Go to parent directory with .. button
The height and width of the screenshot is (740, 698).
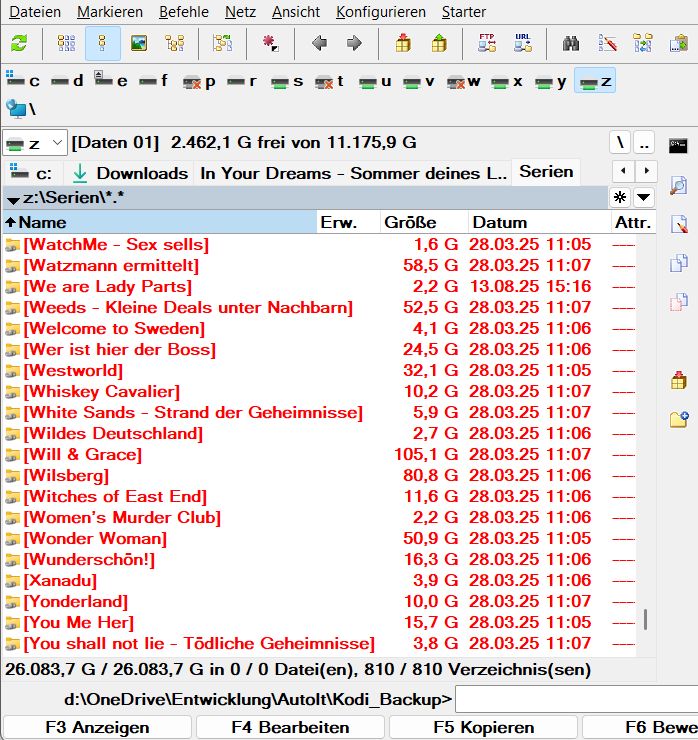point(644,143)
